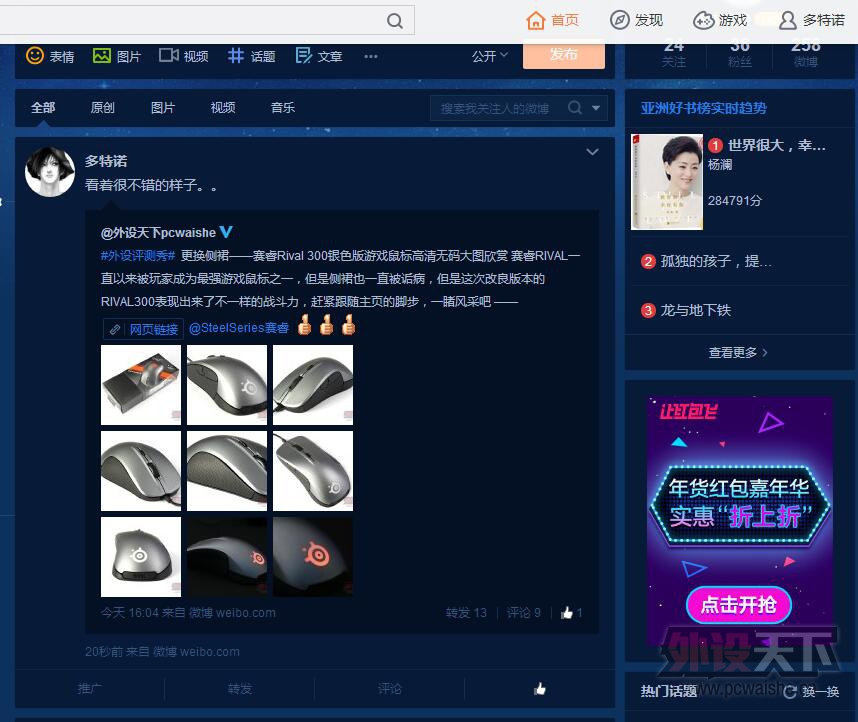Show more composer options ellipsis
Image resolution: width=858 pixels, height=722 pixels.
tap(370, 56)
